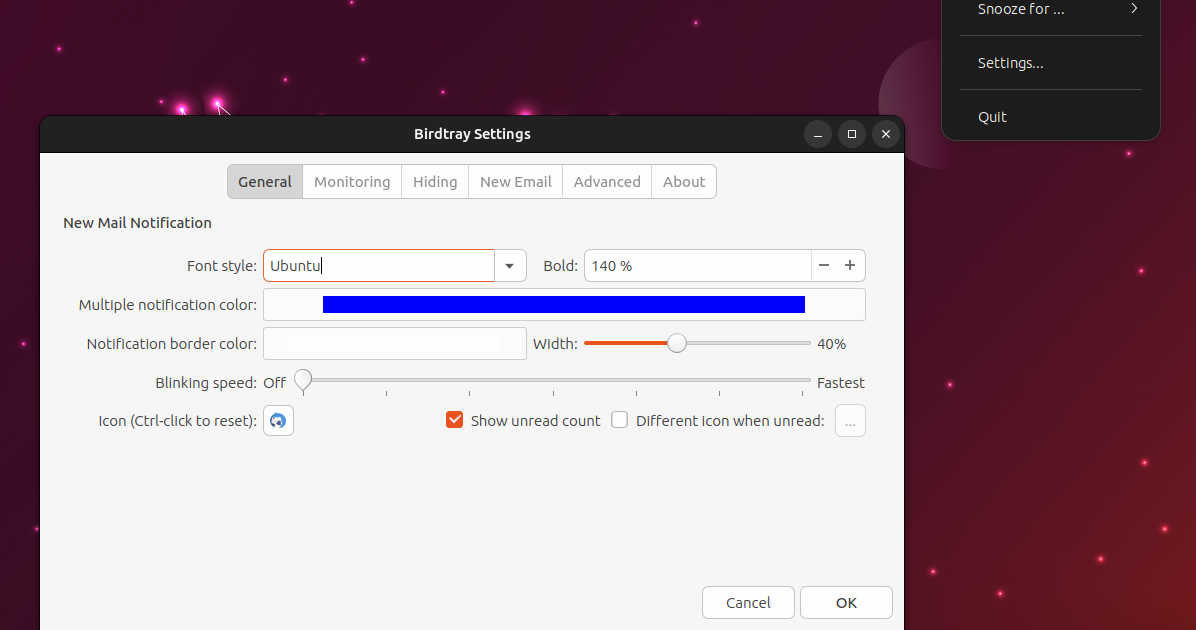The width and height of the screenshot is (1196, 630).
Task: Select the New Email tab
Action: [515, 181]
